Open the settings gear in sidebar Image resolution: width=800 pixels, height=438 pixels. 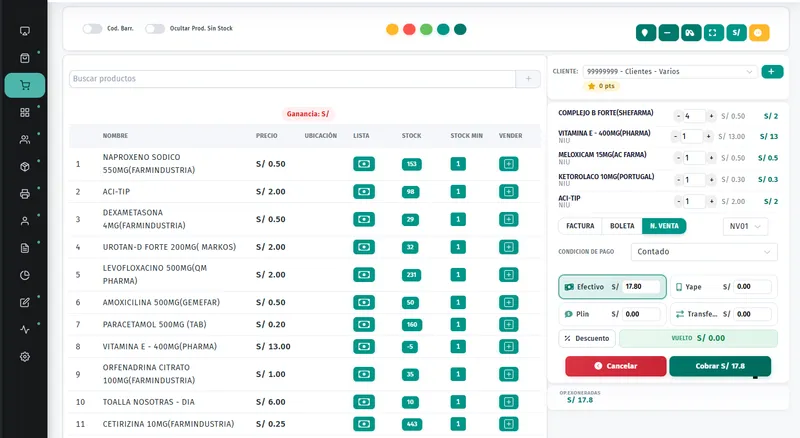click(x=24, y=357)
